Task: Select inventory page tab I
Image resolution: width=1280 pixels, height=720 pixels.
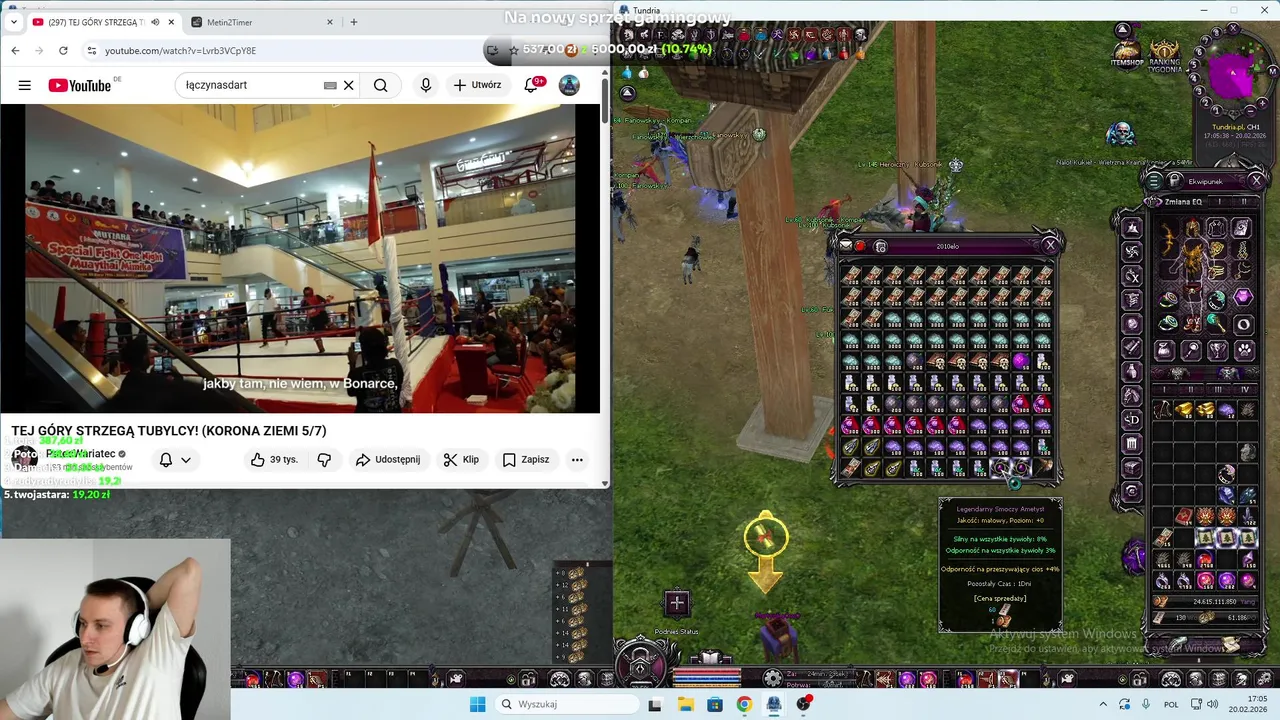Action: (x=1166, y=389)
